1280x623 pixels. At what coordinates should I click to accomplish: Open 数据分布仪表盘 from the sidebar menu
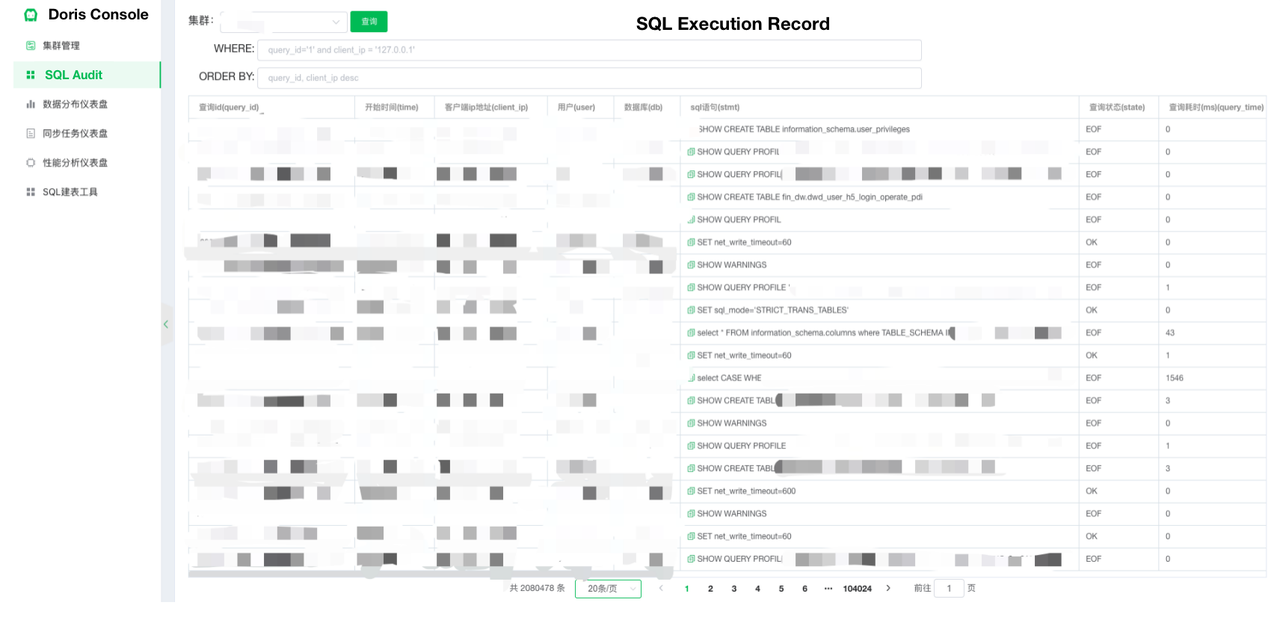coord(75,104)
